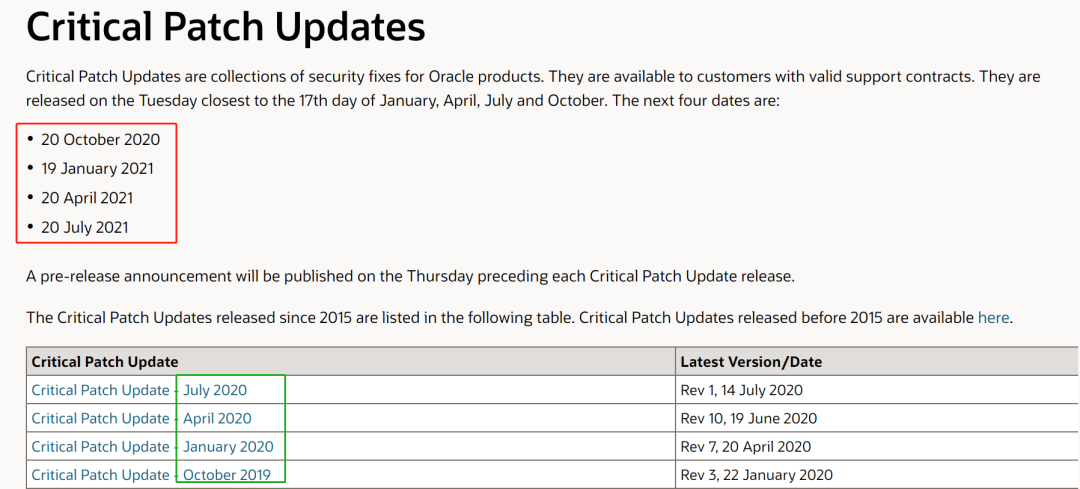Follow the "here" link for pre-2015 updates
This screenshot has height=489, width=1080.
click(x=993, y=318)
